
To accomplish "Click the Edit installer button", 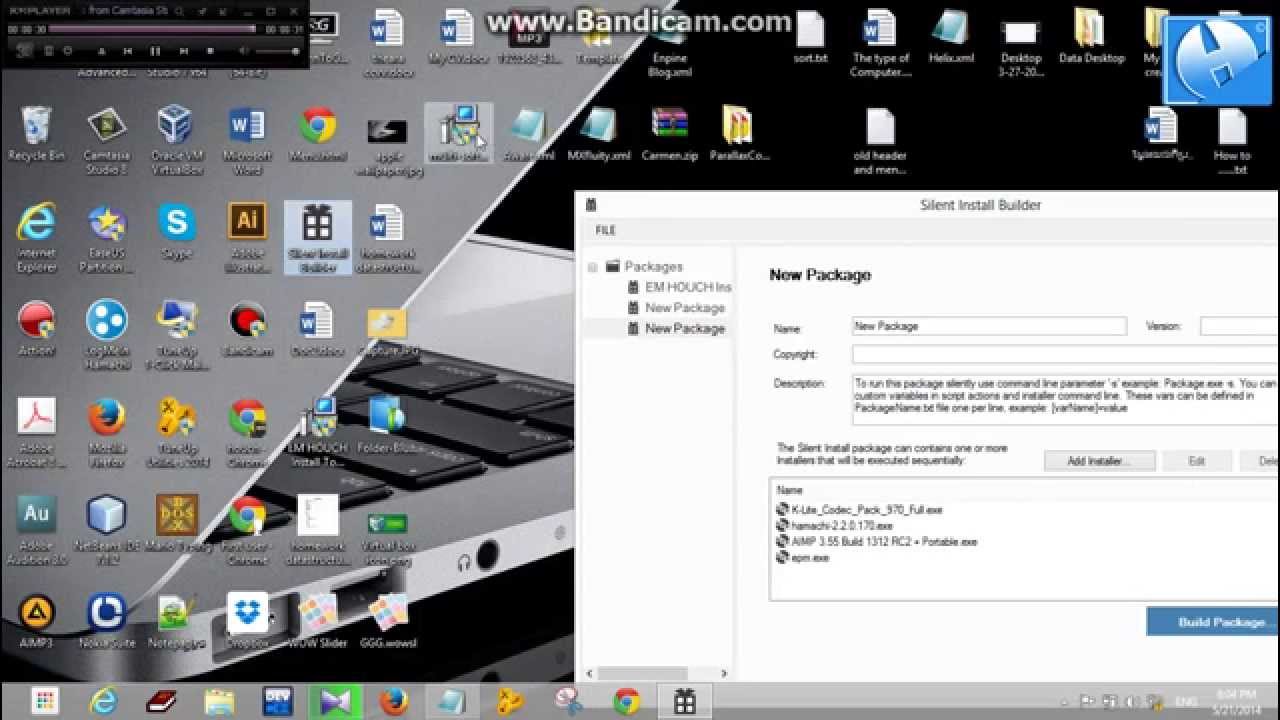I will (1196, 461).
